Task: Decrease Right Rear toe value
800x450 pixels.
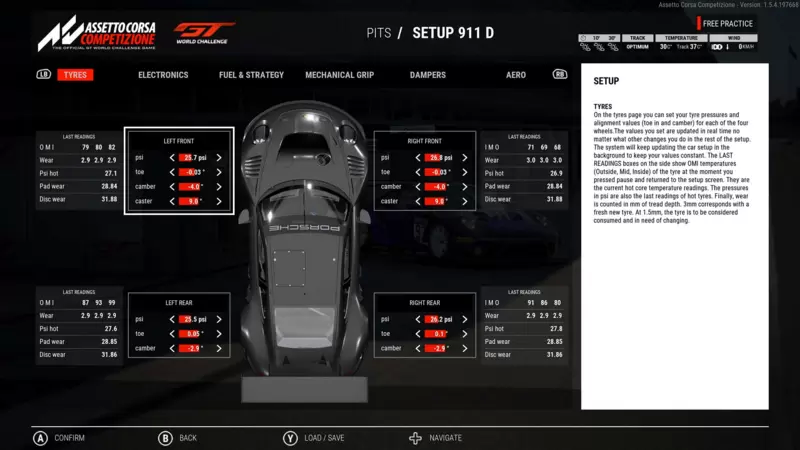Action: pyautogui.click(x=418, y=334)
